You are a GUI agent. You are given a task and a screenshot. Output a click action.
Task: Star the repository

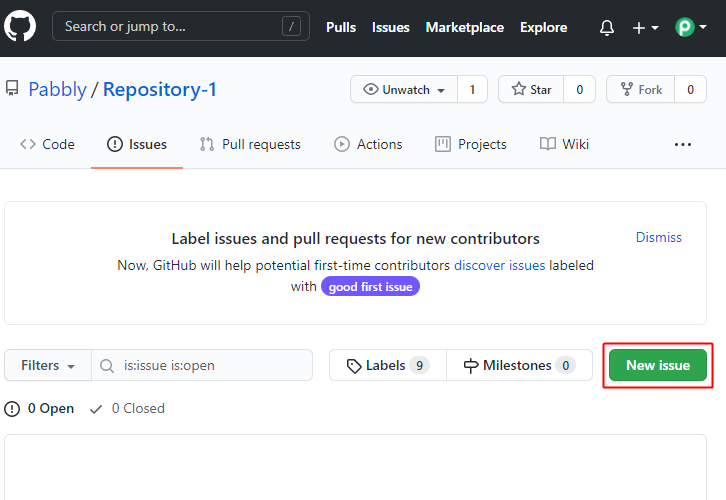click(531, 89)
